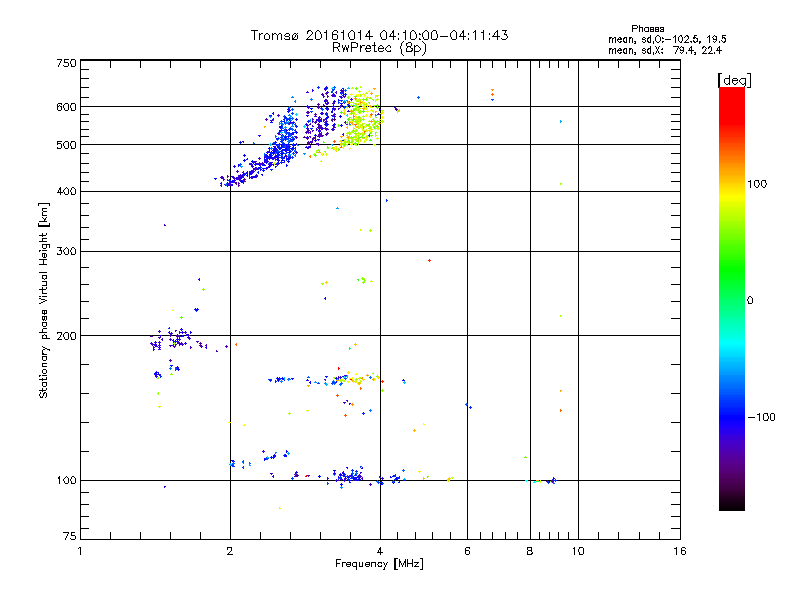Click the '[deg]' colorbar unit label
The image size is (800, 600).
[x=734, y=81]
